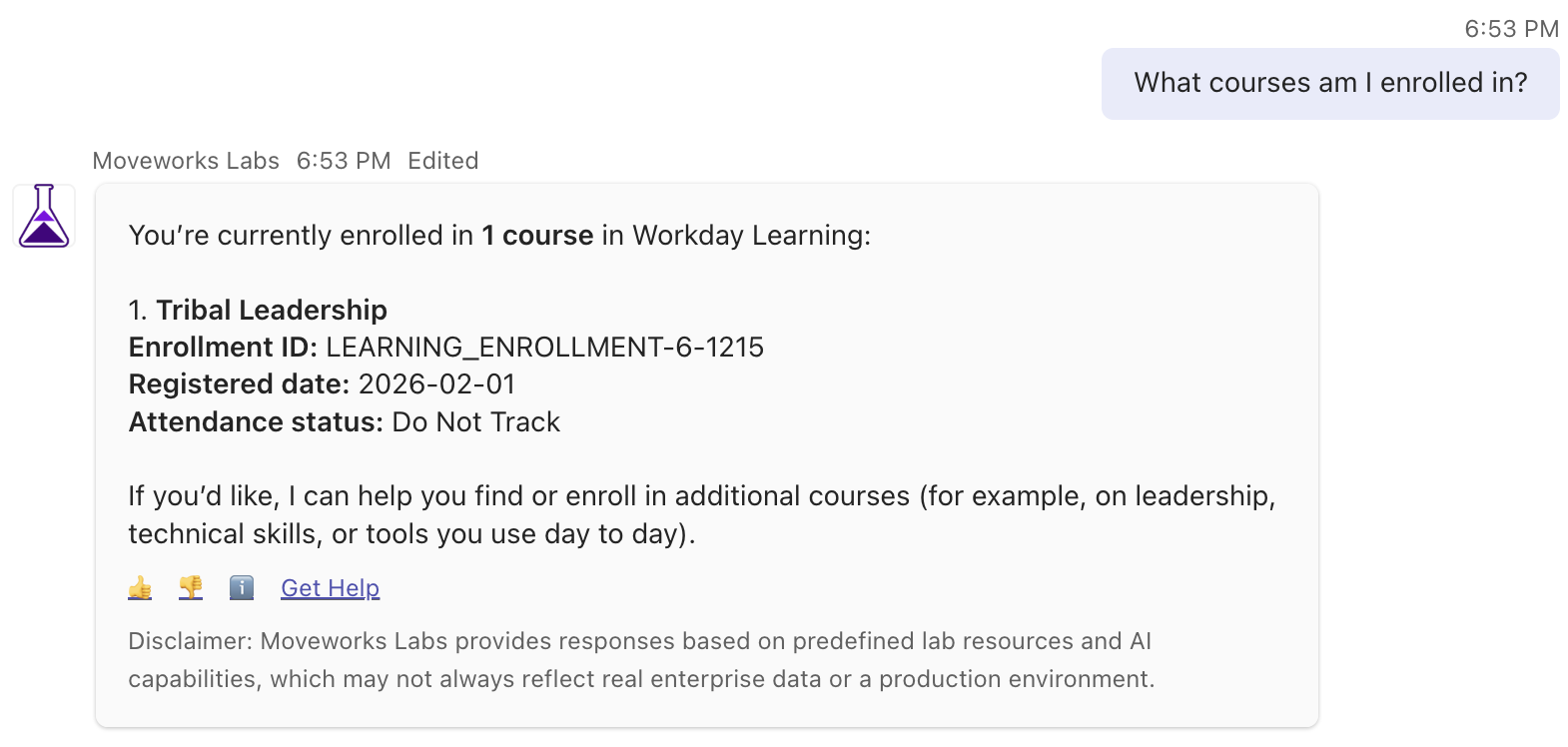Click the thumbs down feedback icon
1568x747 pixels.
tap(191, 588)
